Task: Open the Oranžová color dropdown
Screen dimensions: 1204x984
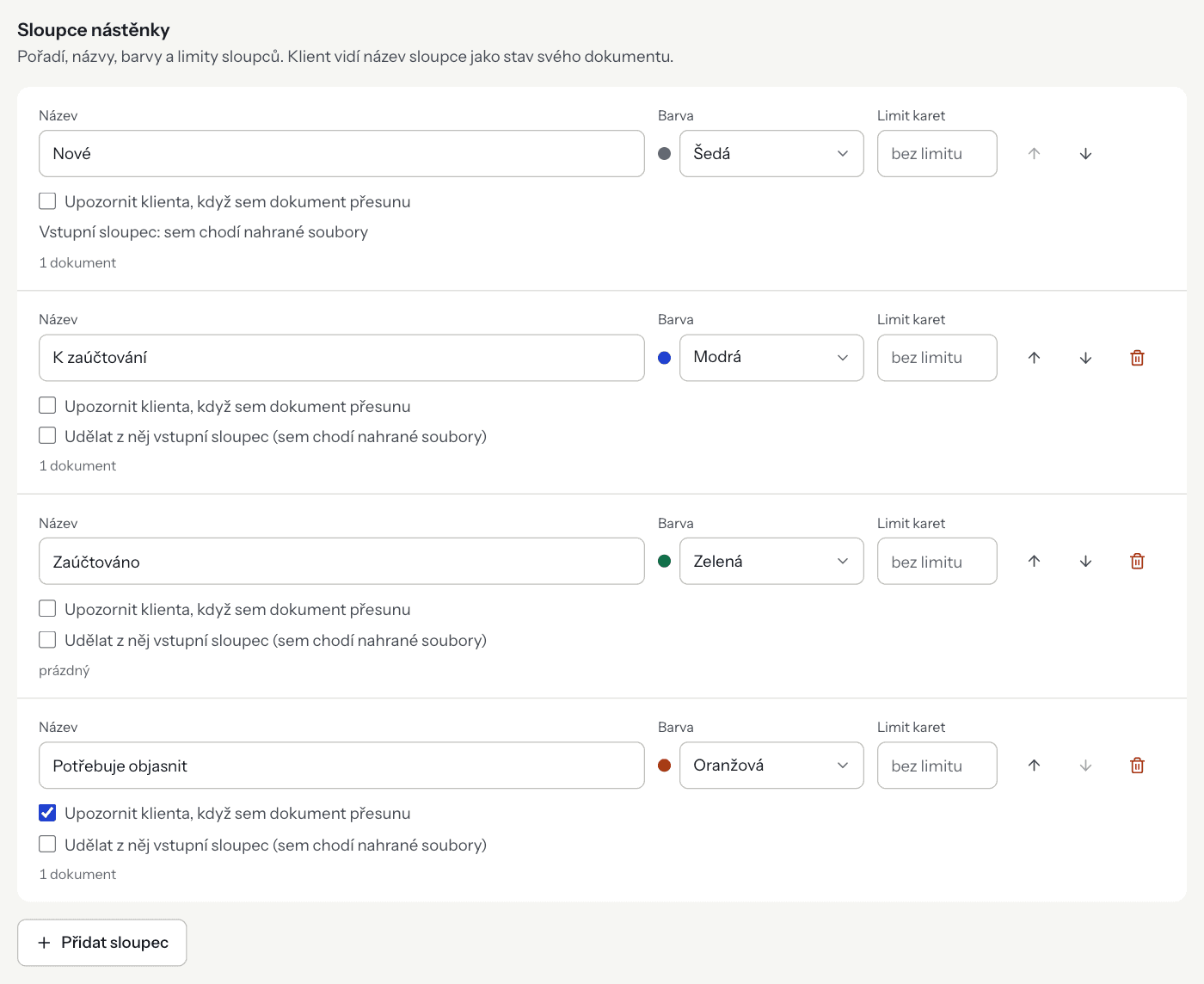Action: (771, 766)
